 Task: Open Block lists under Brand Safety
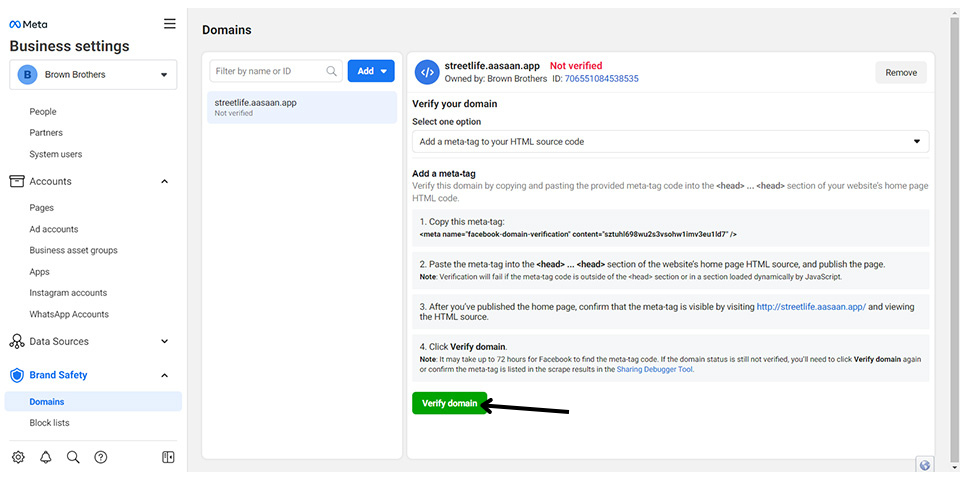coord(50,423)
